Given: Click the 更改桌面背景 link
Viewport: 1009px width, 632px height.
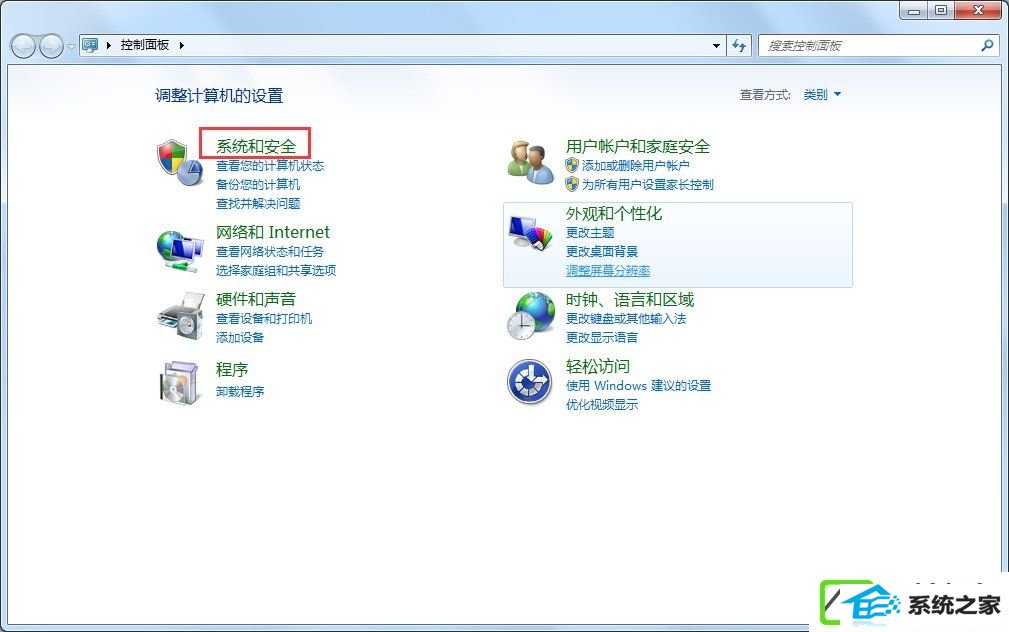Looking at the screenshot, I should 602,252.
